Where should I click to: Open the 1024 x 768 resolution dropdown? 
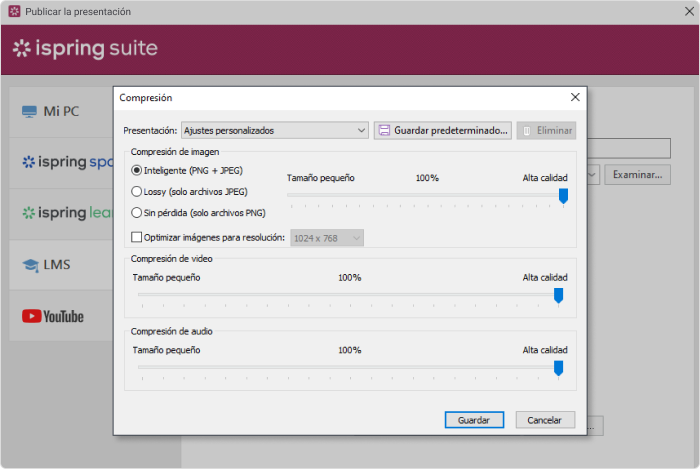tap(327, 238)
